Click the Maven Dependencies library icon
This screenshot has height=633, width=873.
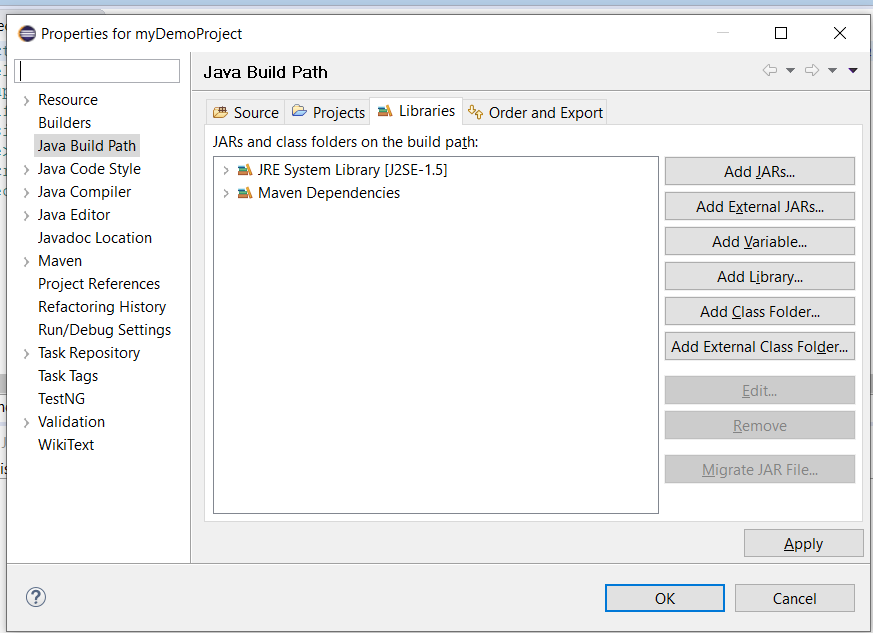pos(245,193)
